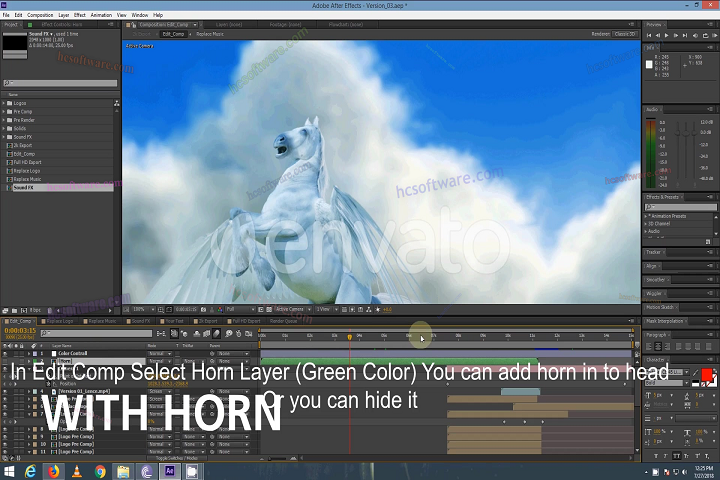Viewport: 720px width, 480px height.
Task: Switch to the Render Queue tab
Action: [283, 321]
